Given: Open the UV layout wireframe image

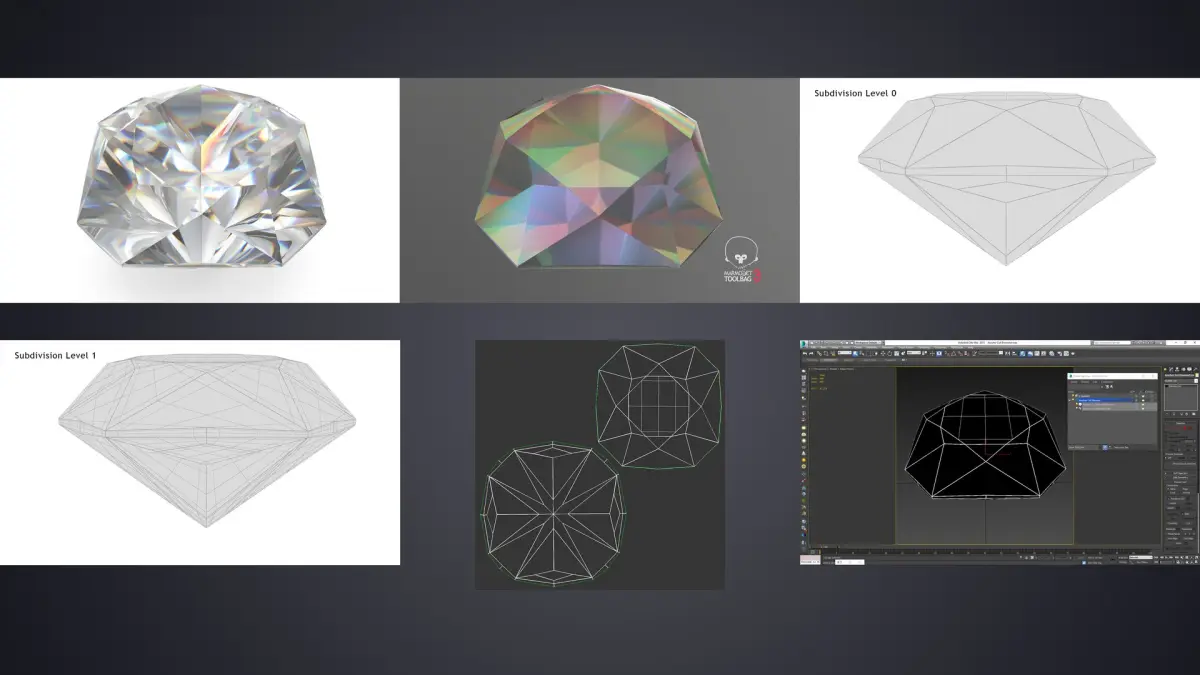Looking at the screenshot, I should tap(600, 464).
